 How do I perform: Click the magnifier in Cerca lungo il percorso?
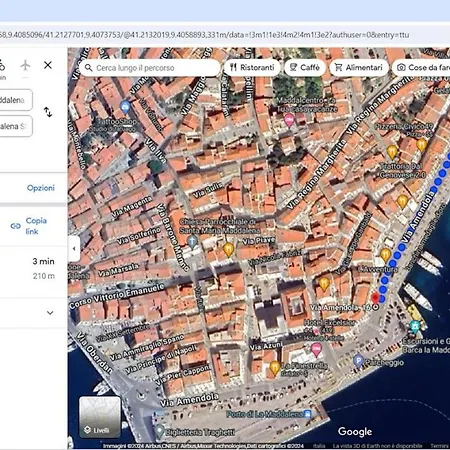click(x=88, y=68)
